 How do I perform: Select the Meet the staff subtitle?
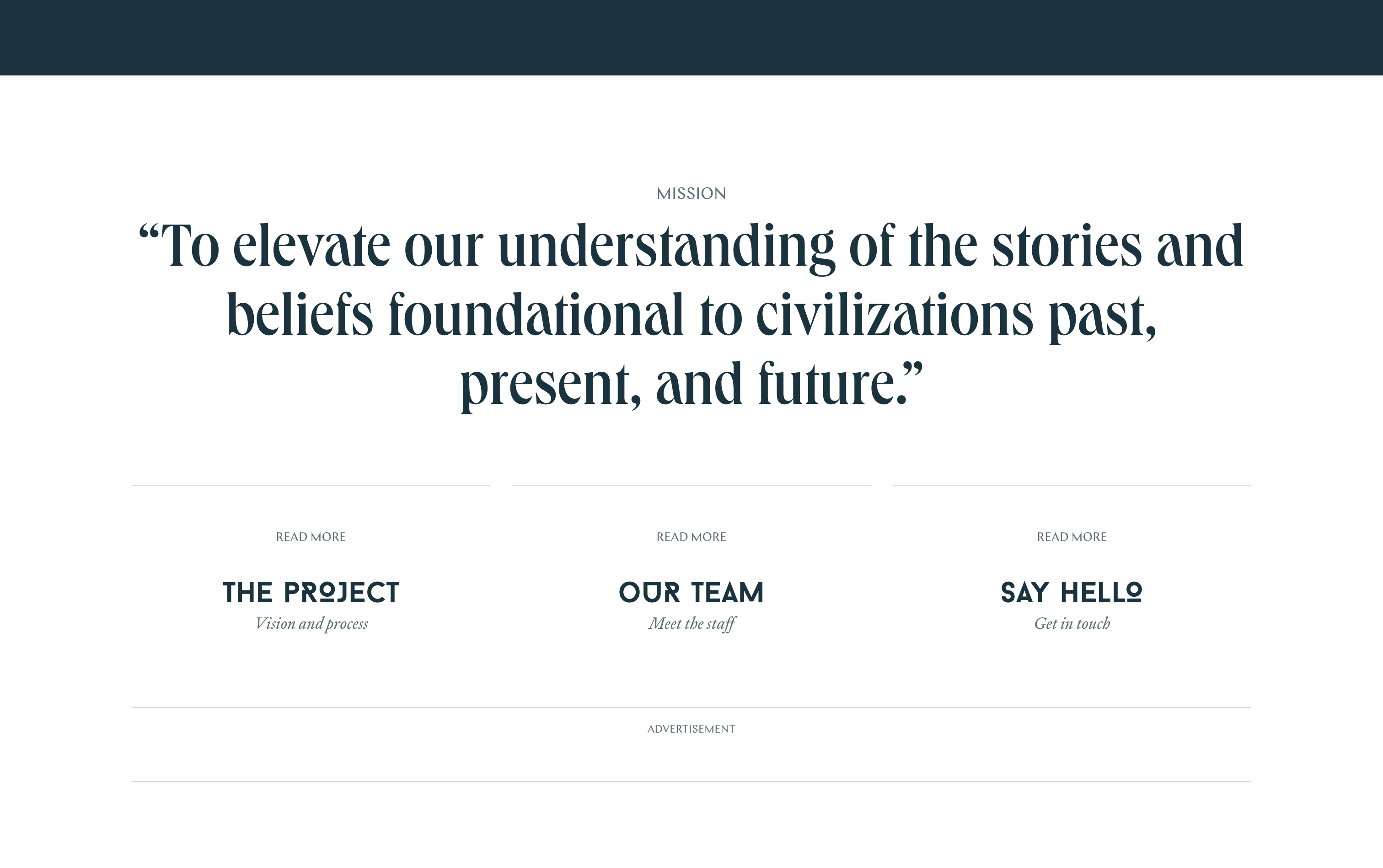click(x=692, y=624)
